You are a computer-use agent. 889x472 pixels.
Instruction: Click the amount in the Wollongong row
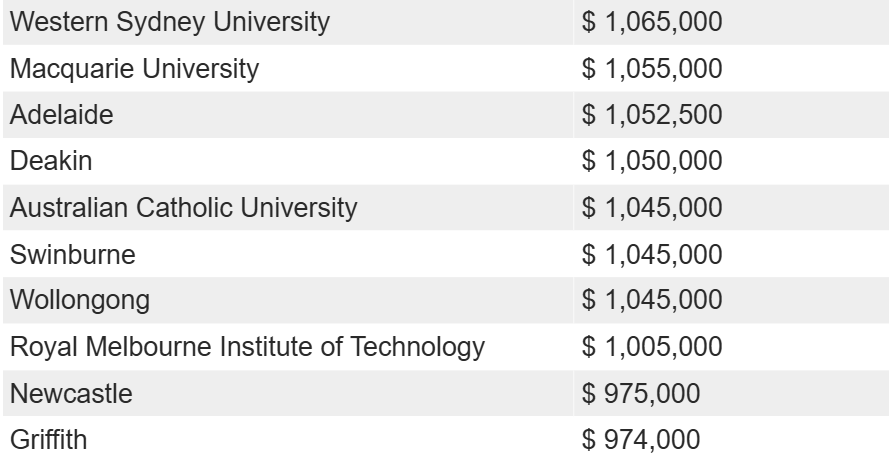[x=651, y=300]
